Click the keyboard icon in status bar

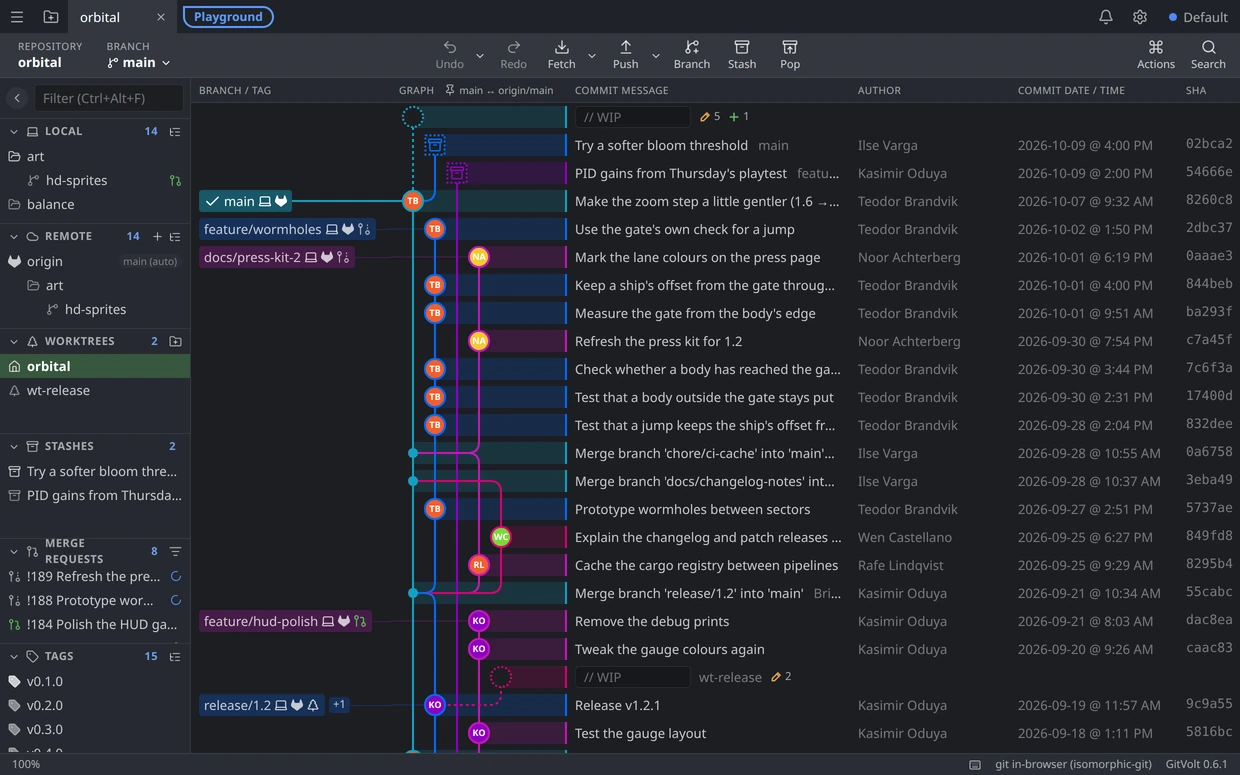coord(975,765)
